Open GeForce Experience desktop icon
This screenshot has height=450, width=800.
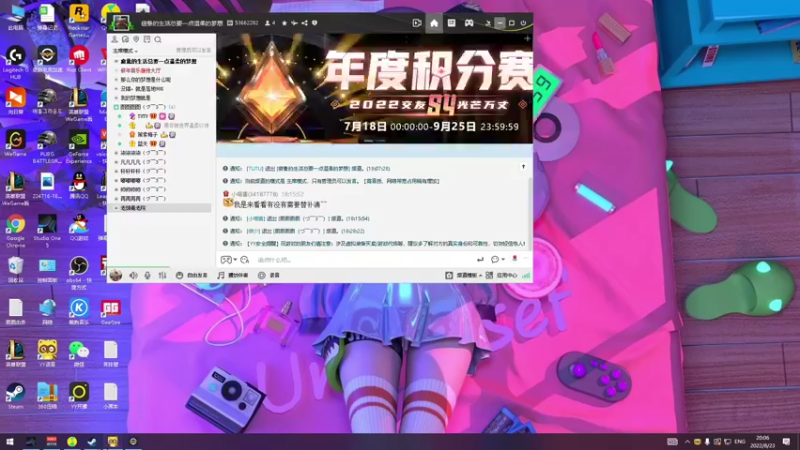click(79, 147)
